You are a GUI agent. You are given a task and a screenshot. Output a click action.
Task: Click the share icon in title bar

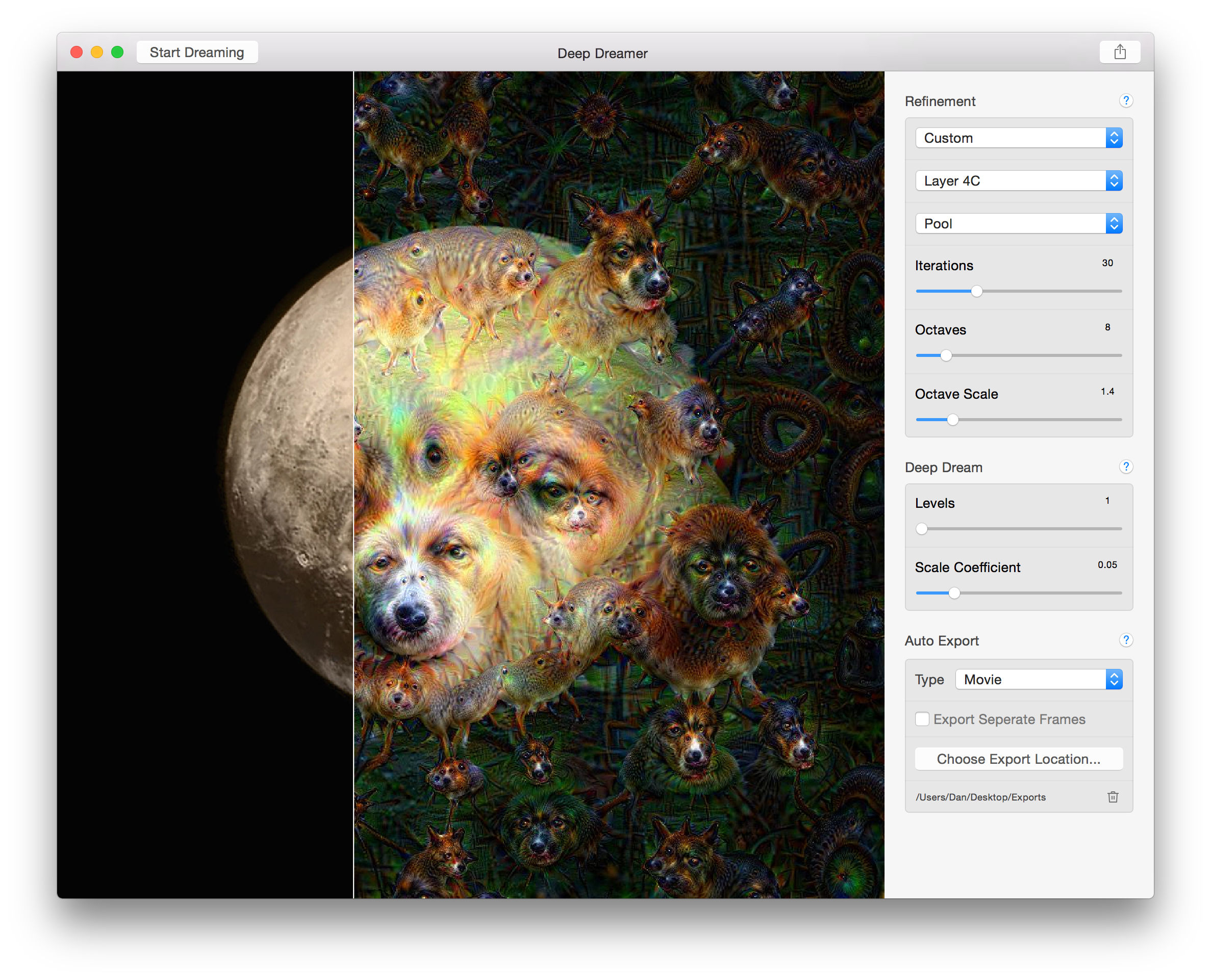tap(1120, 53)
